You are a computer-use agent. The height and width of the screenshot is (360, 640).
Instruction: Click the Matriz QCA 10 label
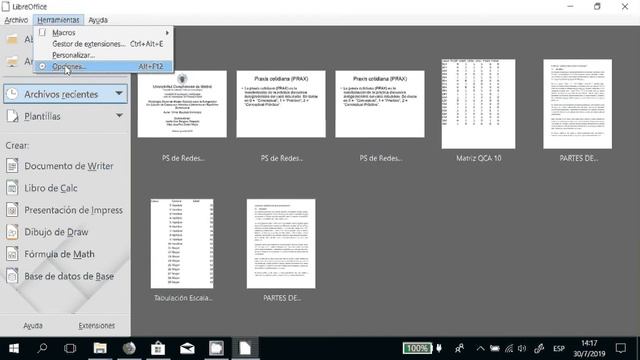(478, 158)
